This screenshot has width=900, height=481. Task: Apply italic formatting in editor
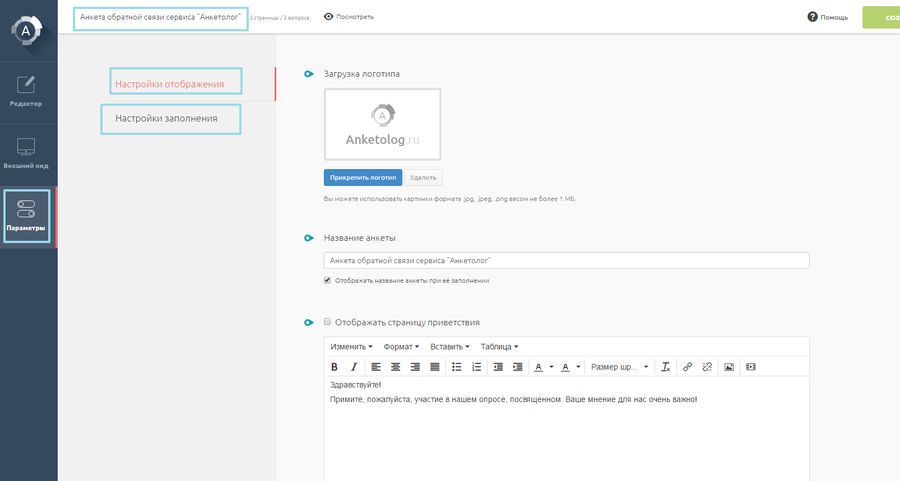[x=354, y=367]
